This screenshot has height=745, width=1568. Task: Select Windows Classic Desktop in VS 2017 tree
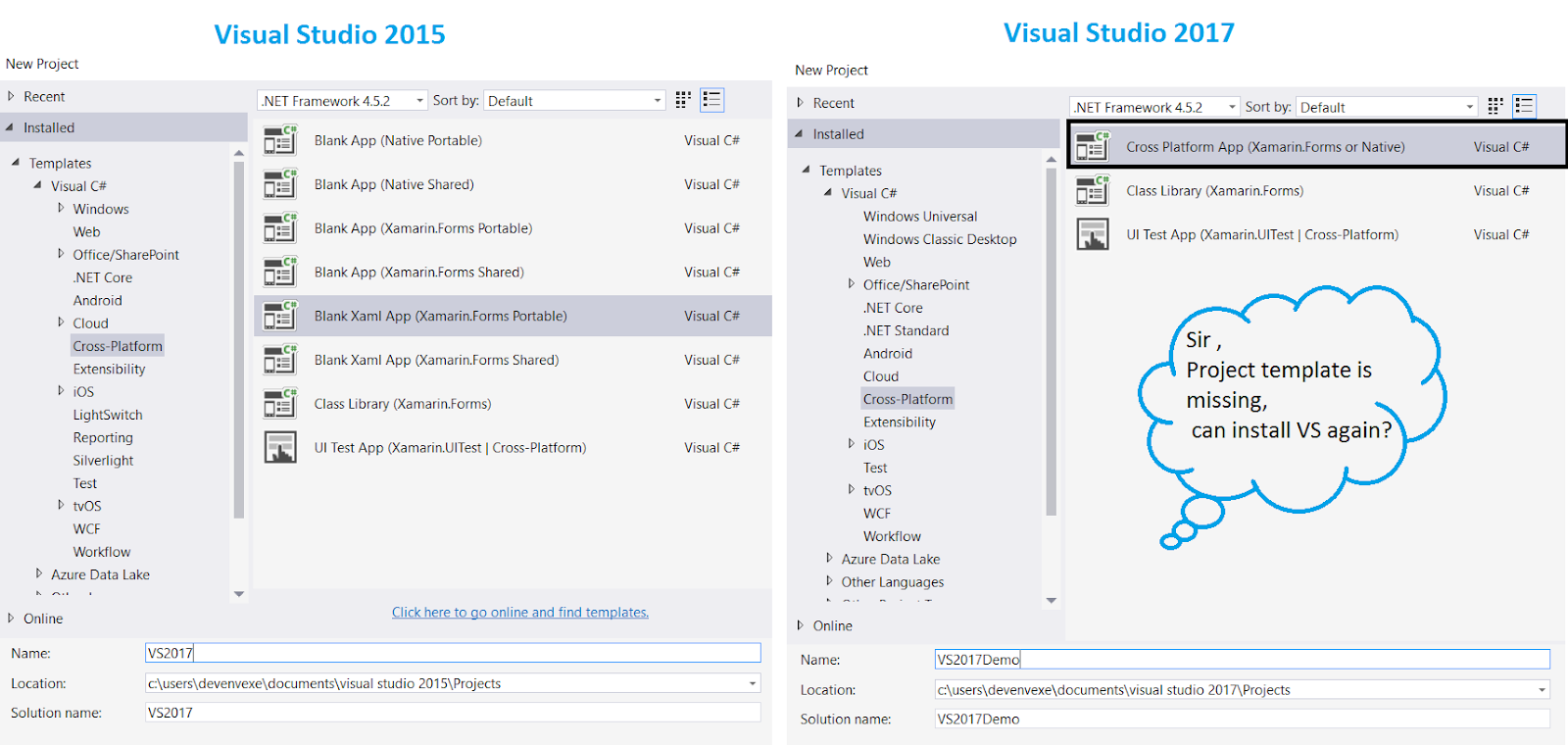click(x=940, y=239)
